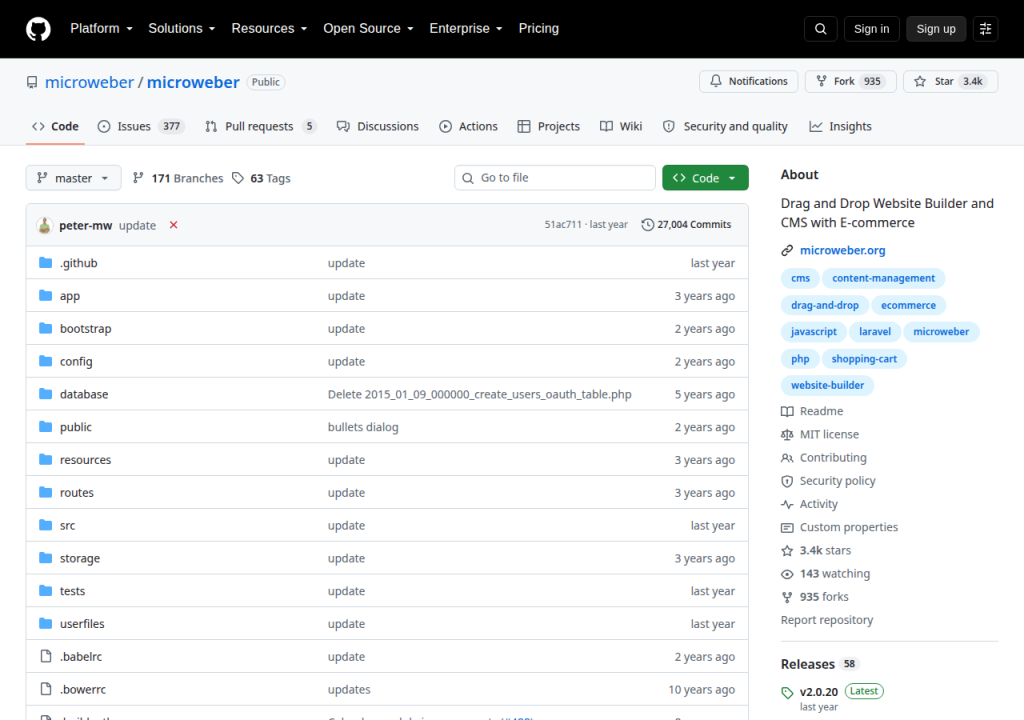This screenshot has height=720, width=1024.
Task: Expand the green Code dropdown
Action: 705,178
